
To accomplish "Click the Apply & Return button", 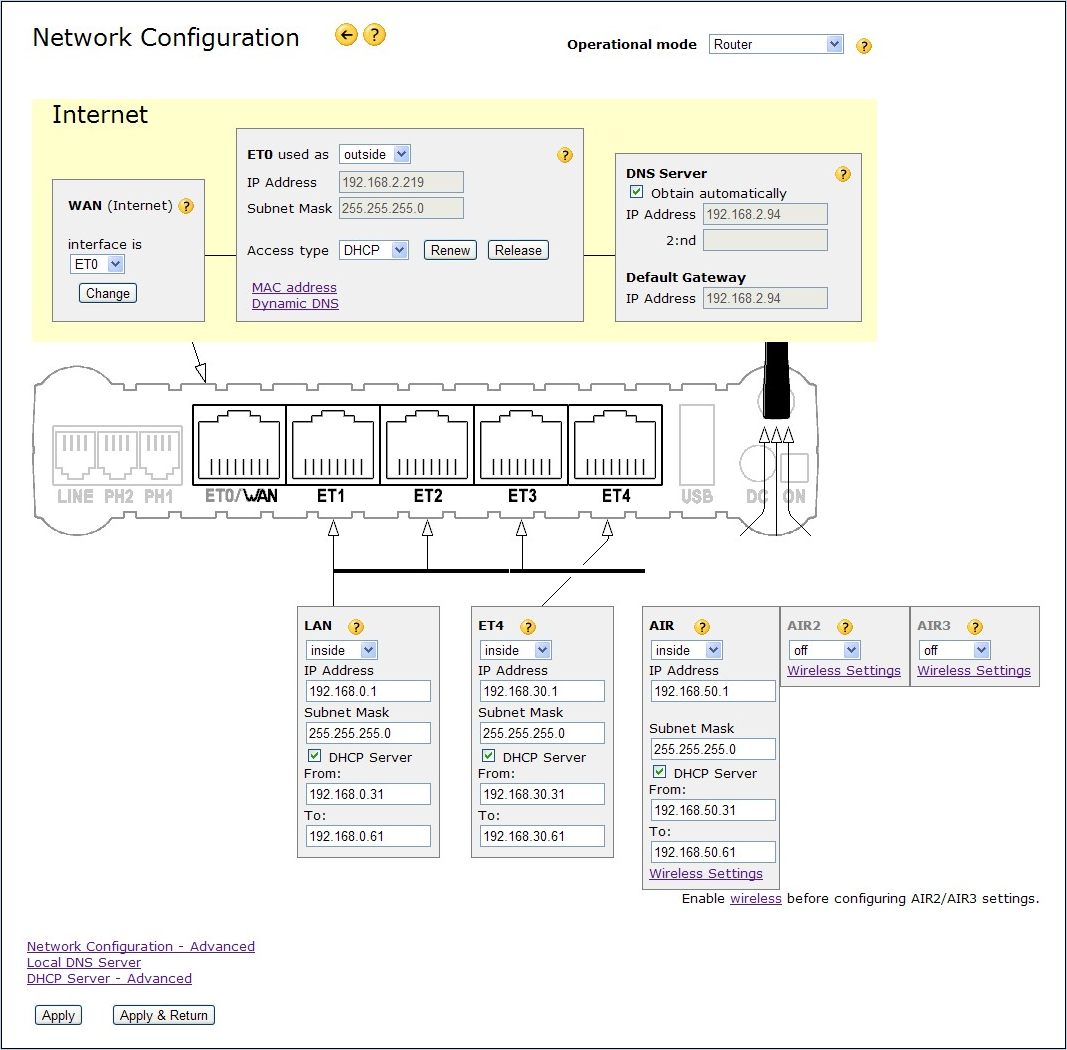I will click(164, 1015).
